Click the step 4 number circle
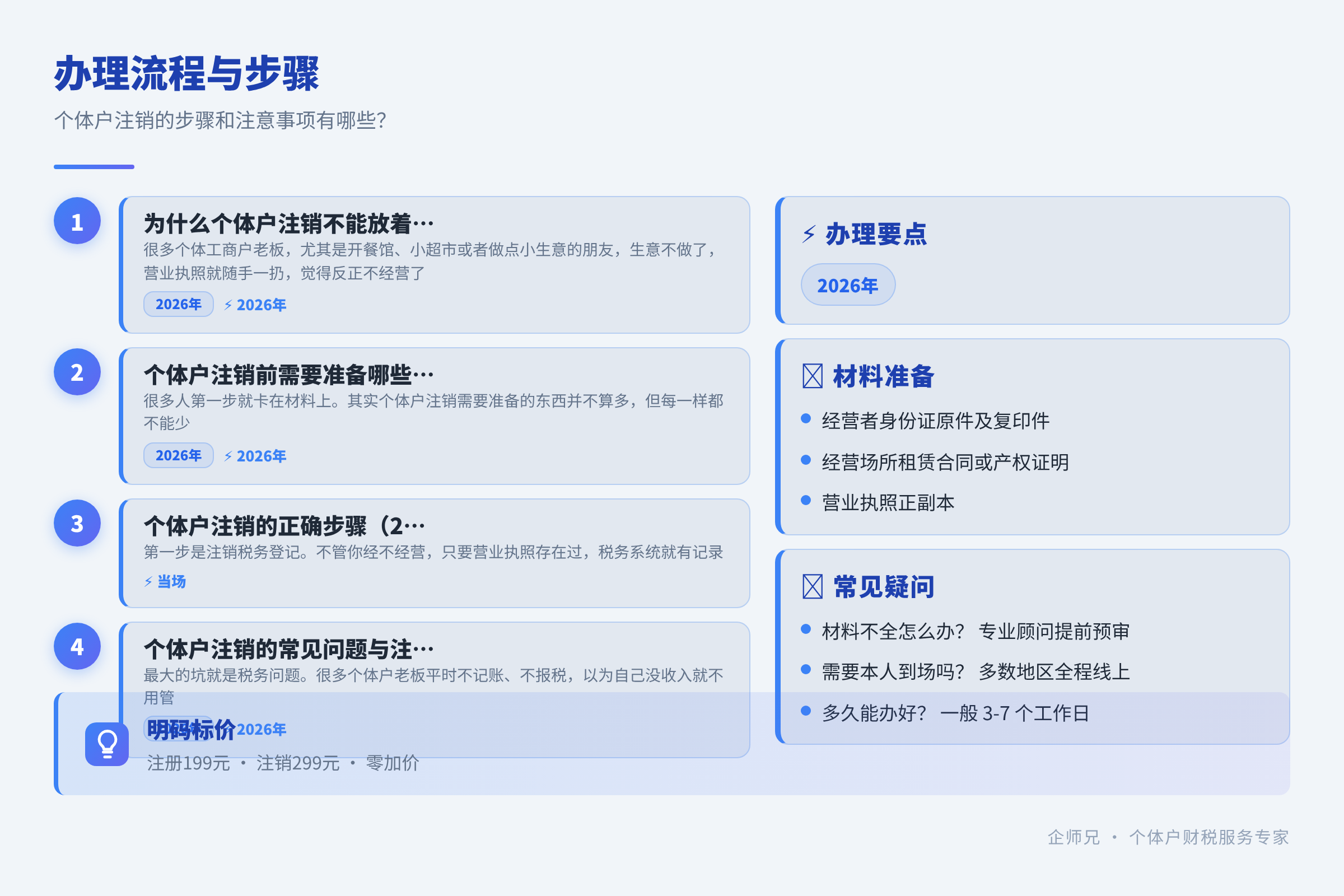The height and width of the screenshot is (896, 1344). coord(77,646)
